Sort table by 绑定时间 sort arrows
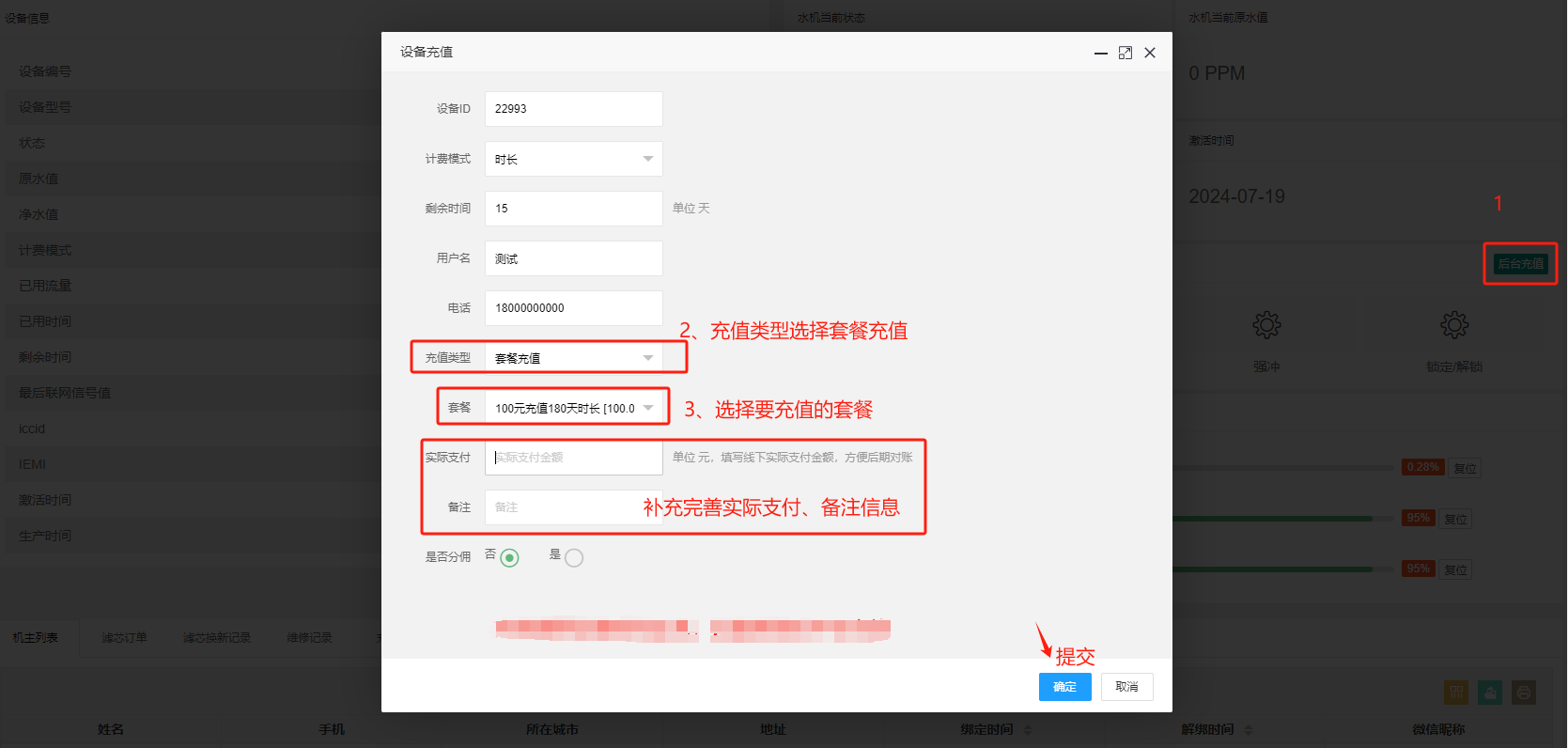Screen dimensions: 1568x748 pyautogui.click(x=1027, y=729)
